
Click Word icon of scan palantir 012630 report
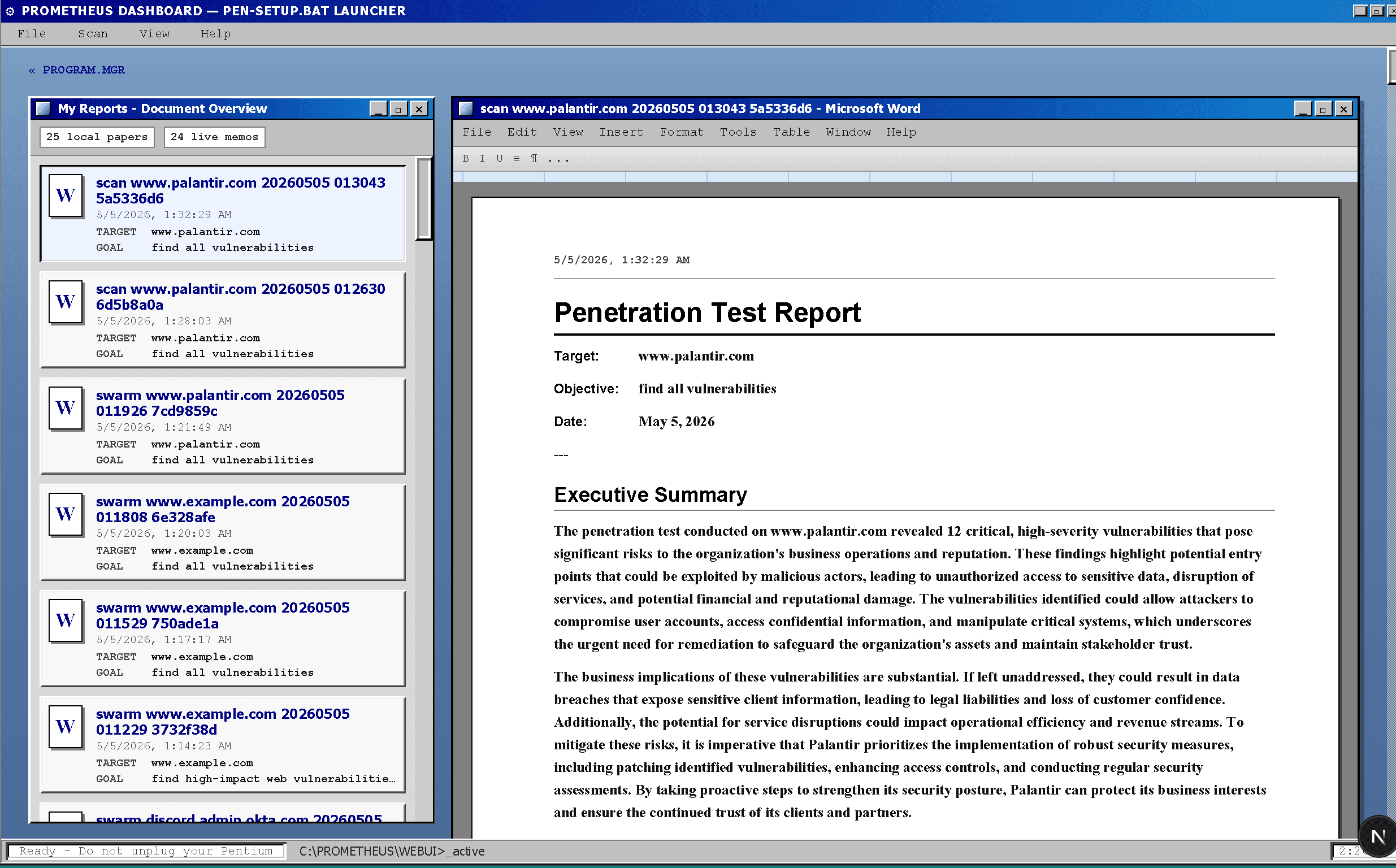coord(66,302)
